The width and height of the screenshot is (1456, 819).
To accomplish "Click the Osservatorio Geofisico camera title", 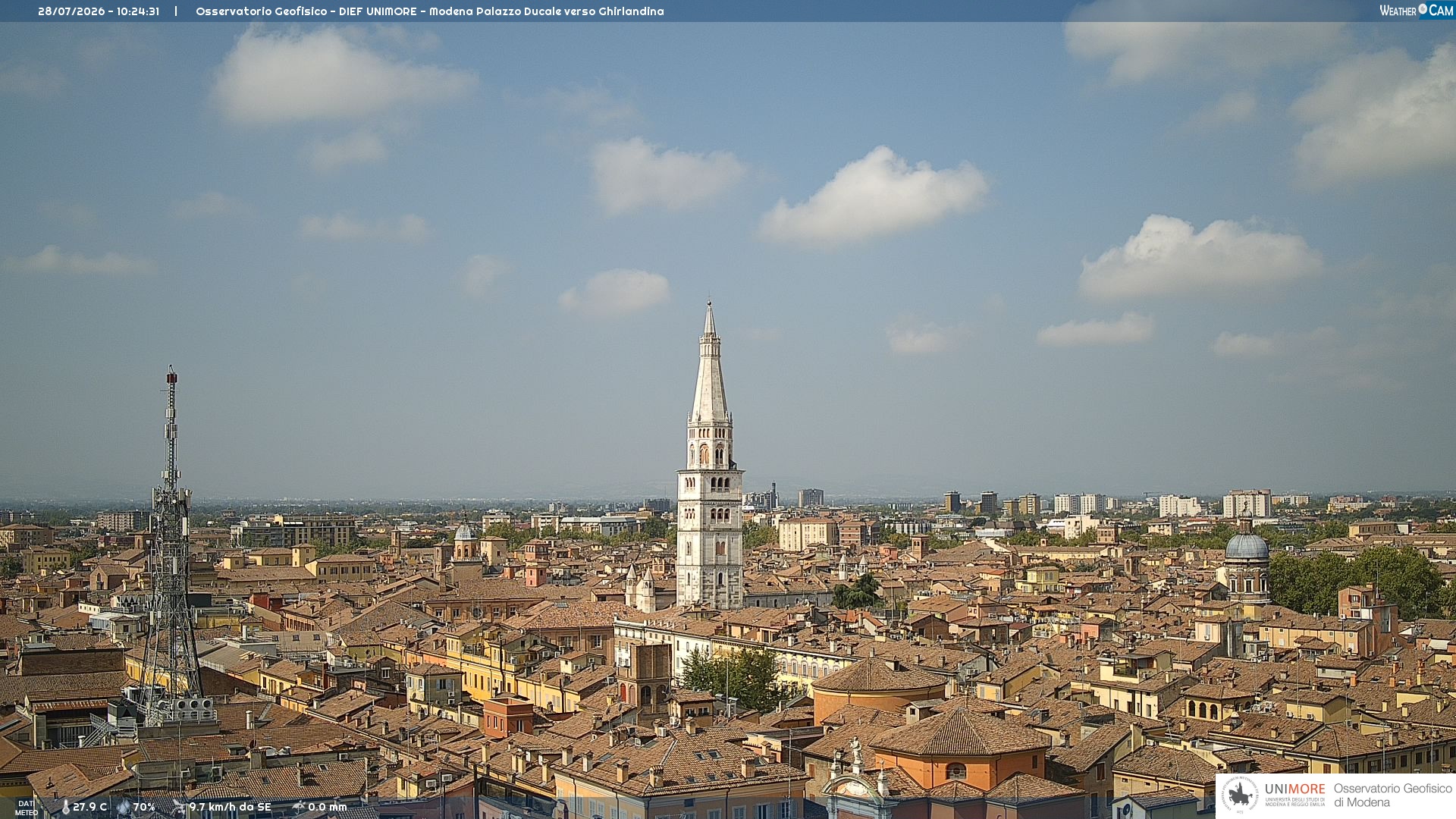I will 430,11.
